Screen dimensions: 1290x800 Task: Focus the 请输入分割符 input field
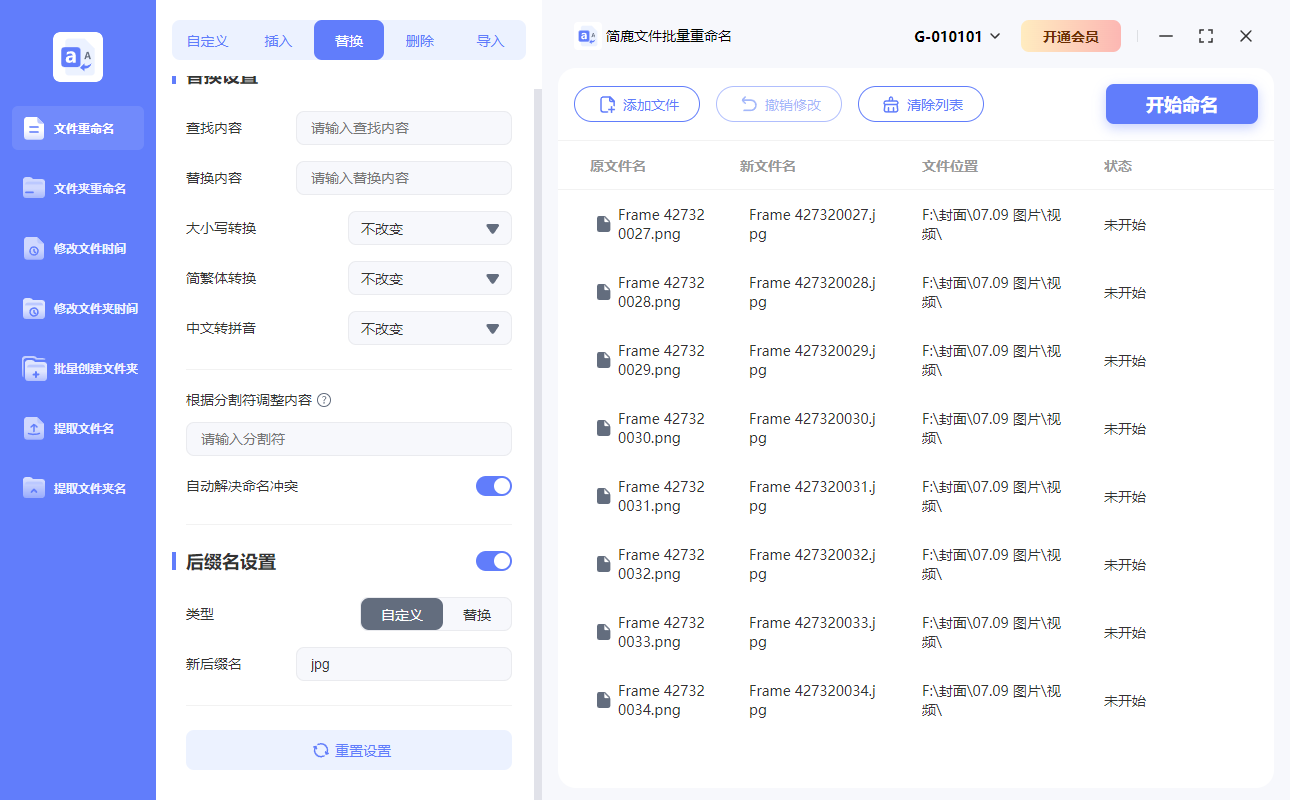click(x=349, y=439)
